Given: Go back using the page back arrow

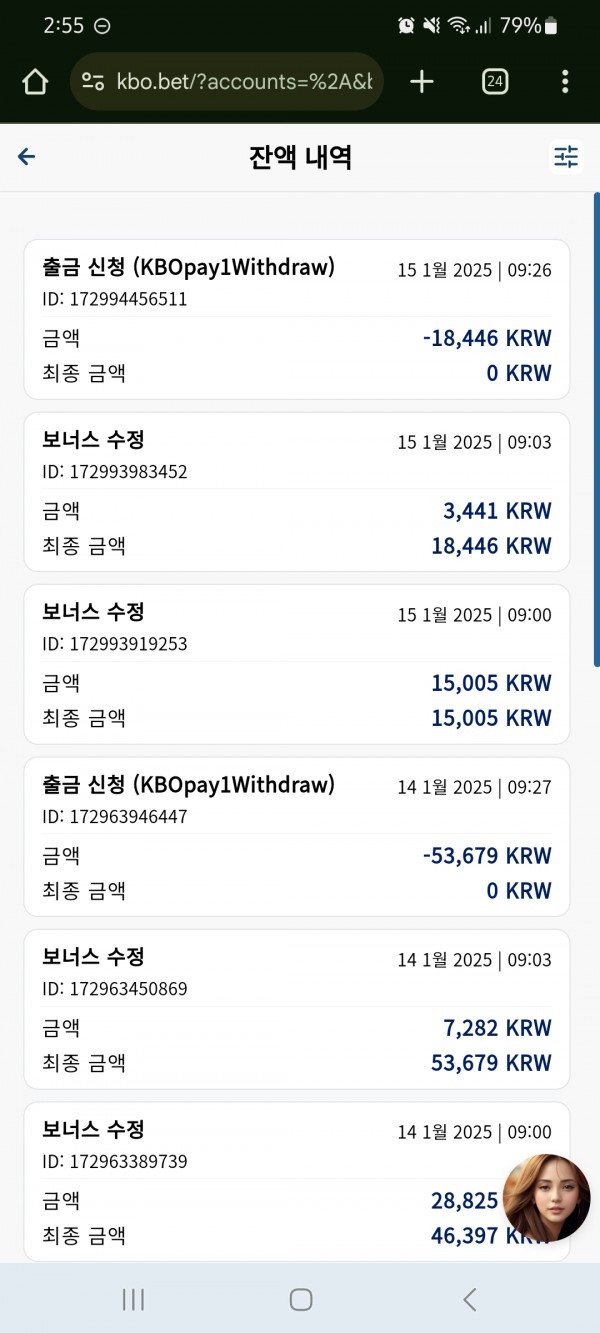Looking at the screenshot, I should tap(27, 156).
